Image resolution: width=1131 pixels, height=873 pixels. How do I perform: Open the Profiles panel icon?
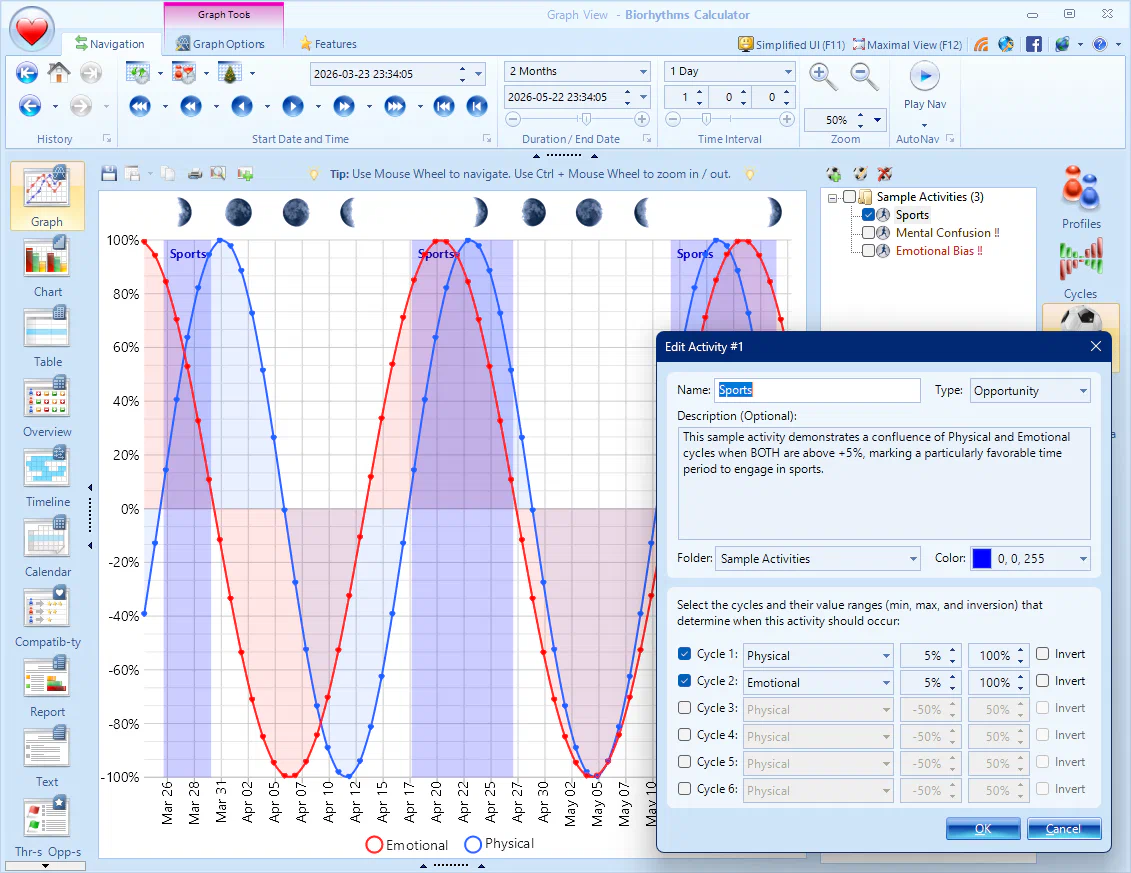tap(1081, 195)
